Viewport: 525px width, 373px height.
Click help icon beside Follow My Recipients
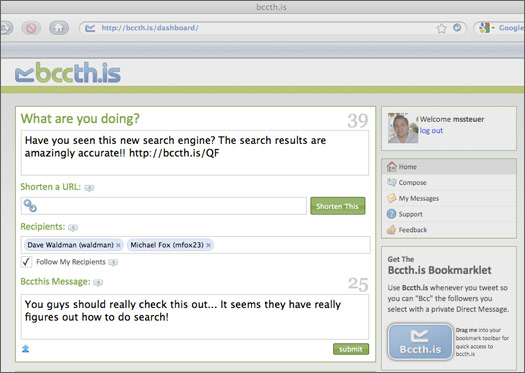(x=113, y=263)
